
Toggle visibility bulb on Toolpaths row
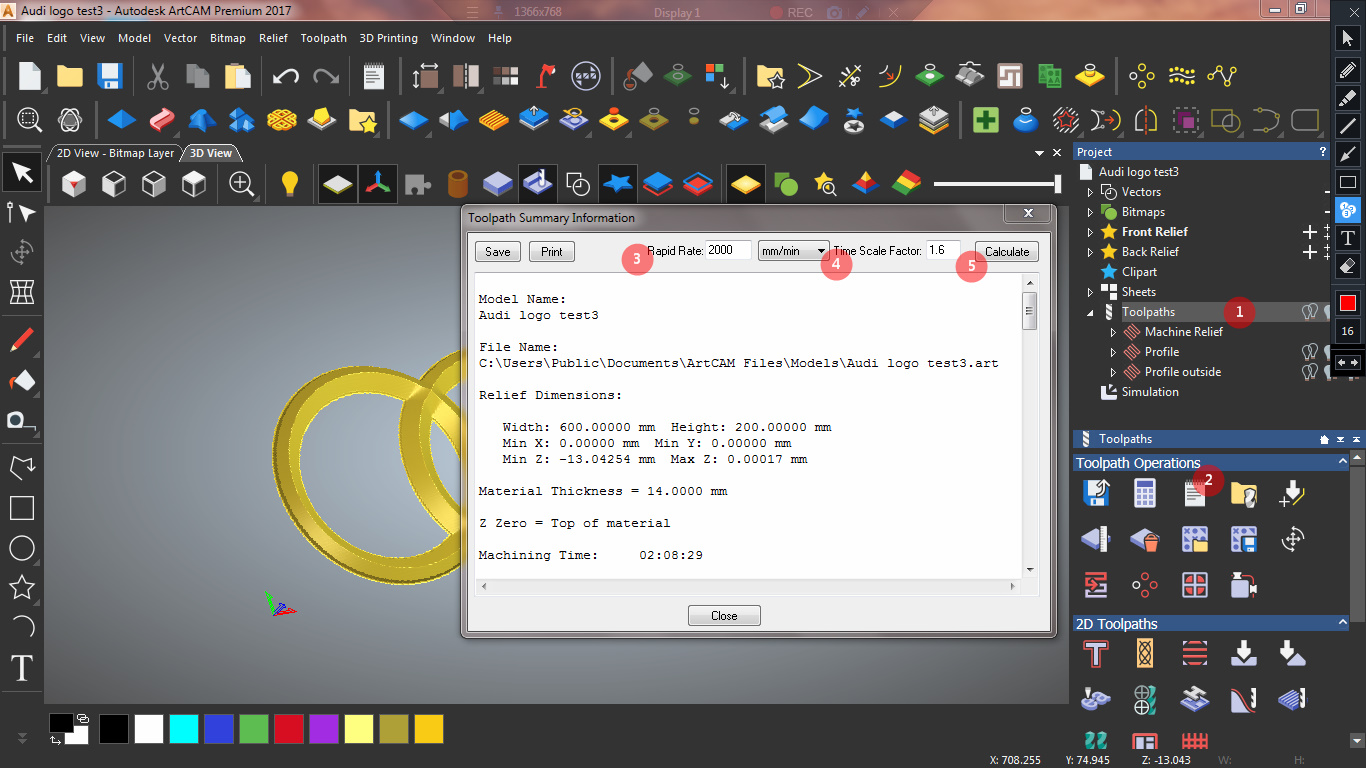pyautogui.click(x=1308, y=312)
